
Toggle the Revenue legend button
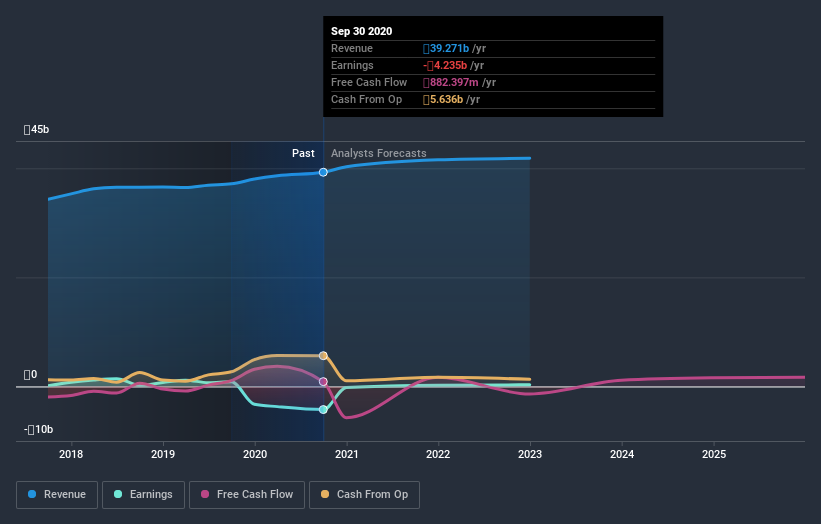click(57, 495)
